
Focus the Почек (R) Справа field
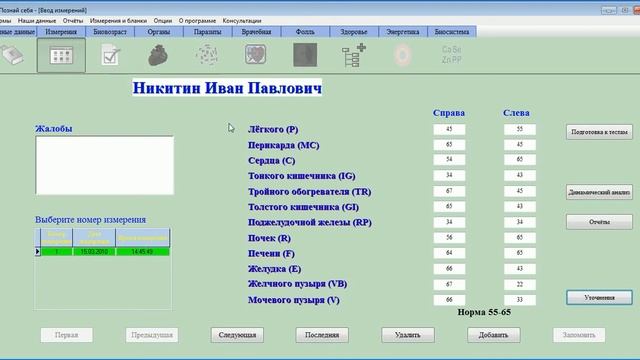[449, 238]
